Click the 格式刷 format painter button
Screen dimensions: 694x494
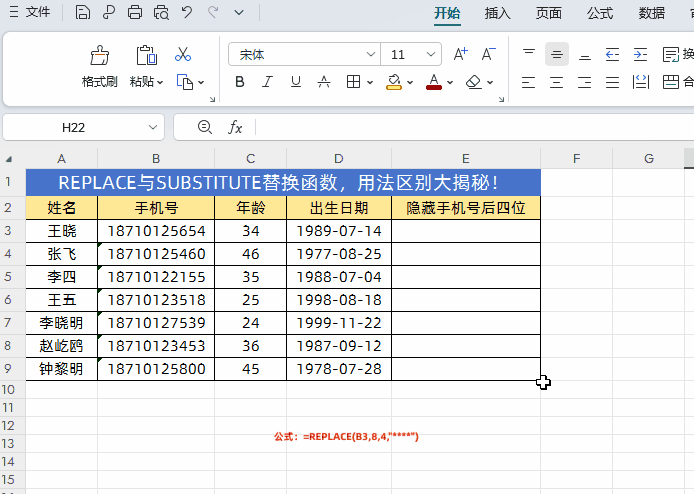pyautogui.click(x=100, y=66)
